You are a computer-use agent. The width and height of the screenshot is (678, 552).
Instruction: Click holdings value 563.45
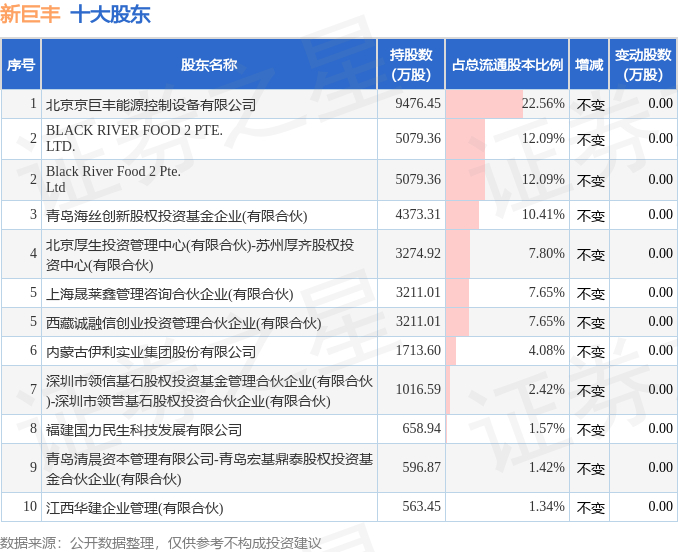[422, 506]
